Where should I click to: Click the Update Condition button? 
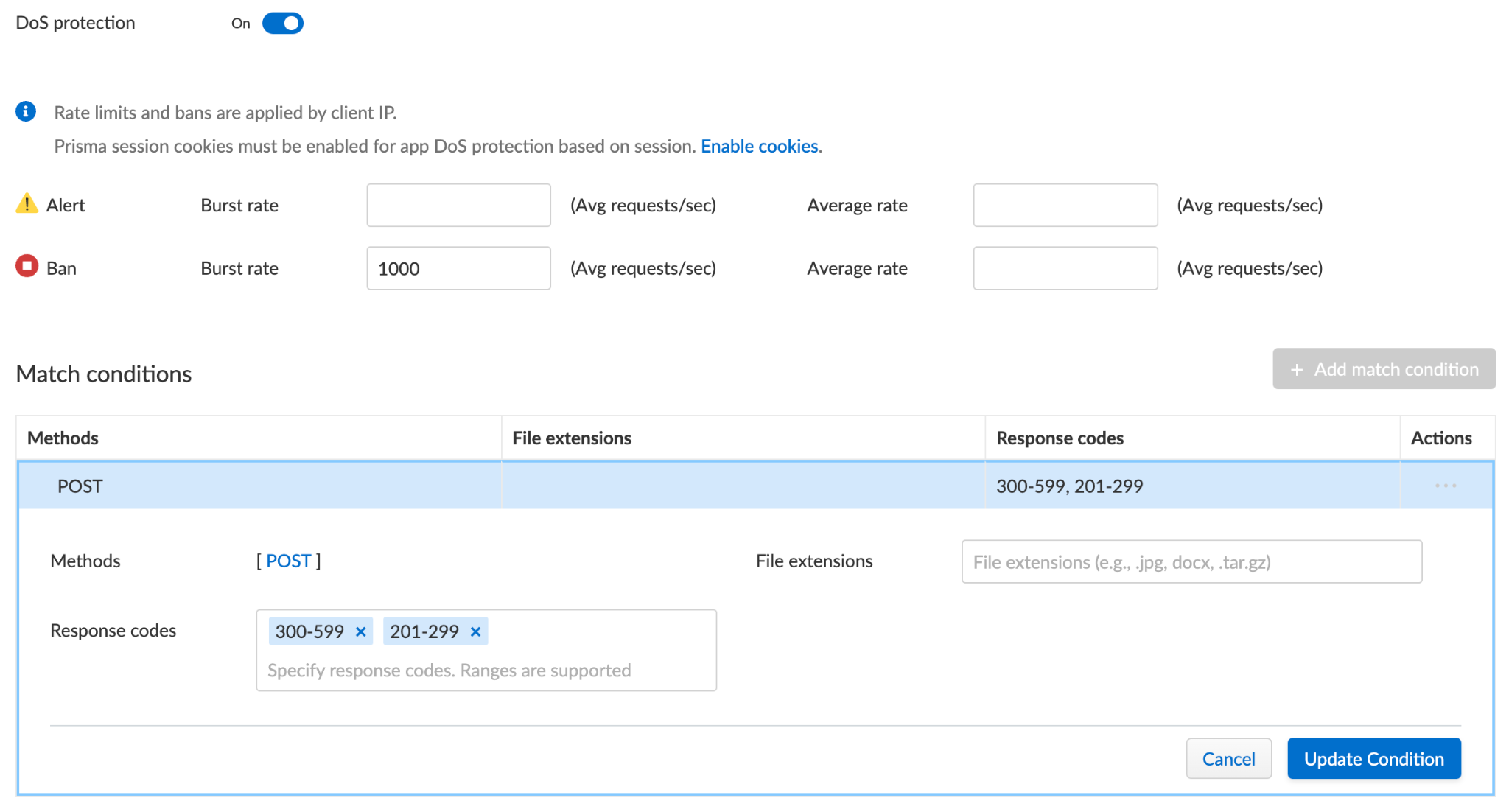pyautogui.click(x=1373, y=758)
